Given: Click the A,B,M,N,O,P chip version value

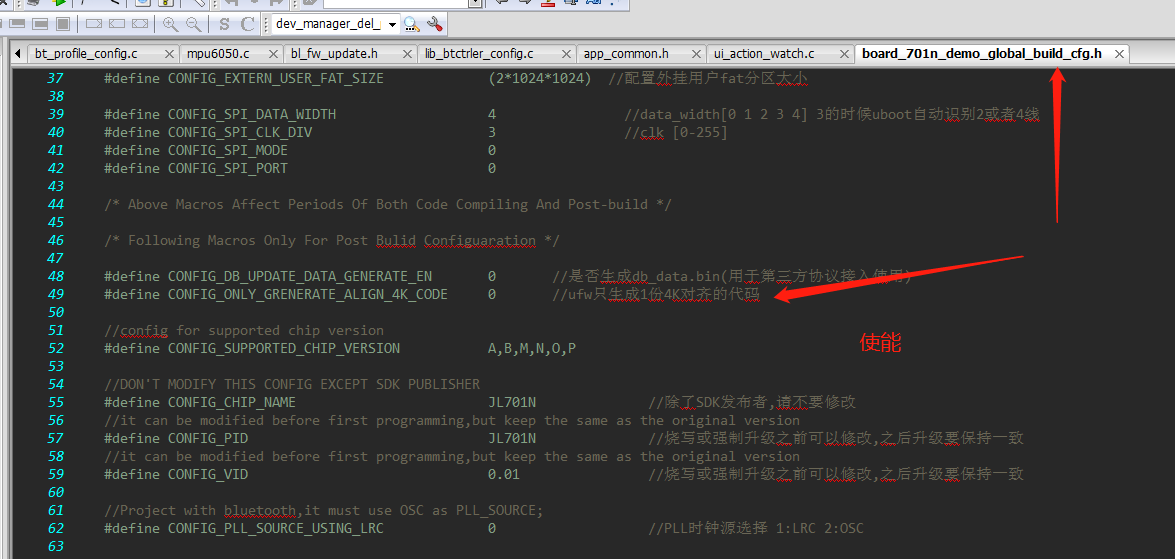Looking at the screenshot, I should pyautogui.click(x=532, y=348).
